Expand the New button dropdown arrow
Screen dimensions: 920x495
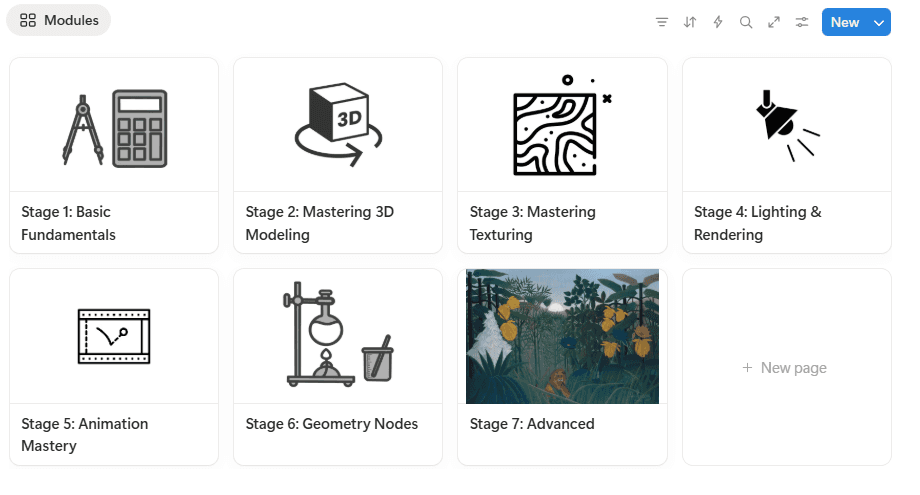[879, 22]
